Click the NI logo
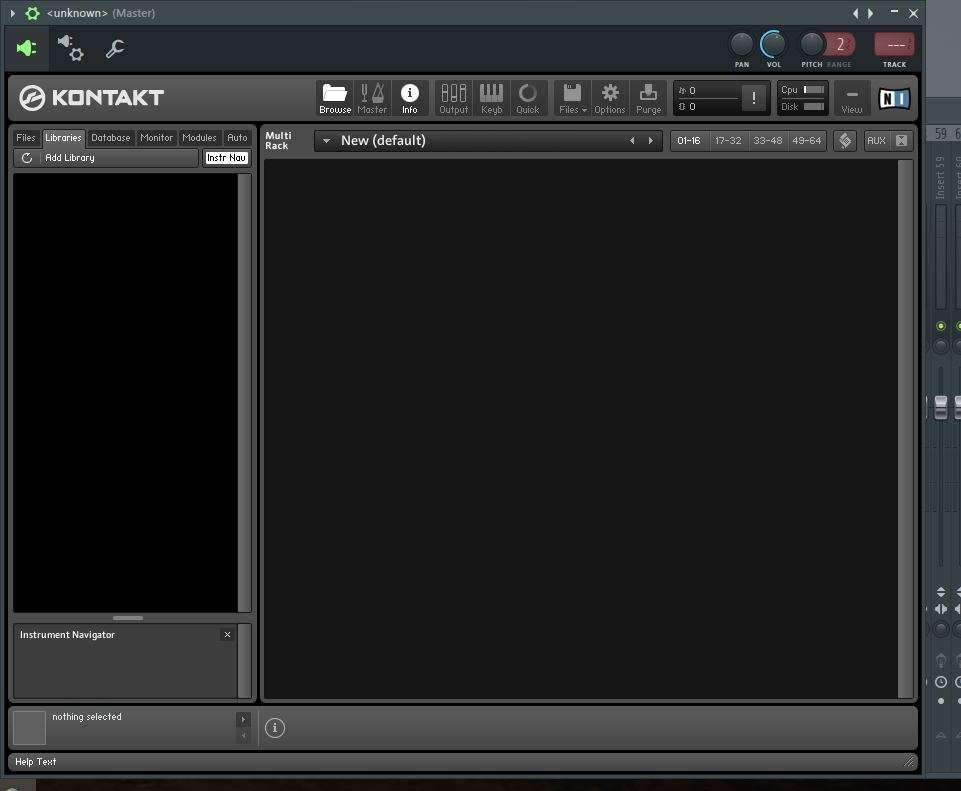Viewport: 961px width, 791px height. coord(894,98)
